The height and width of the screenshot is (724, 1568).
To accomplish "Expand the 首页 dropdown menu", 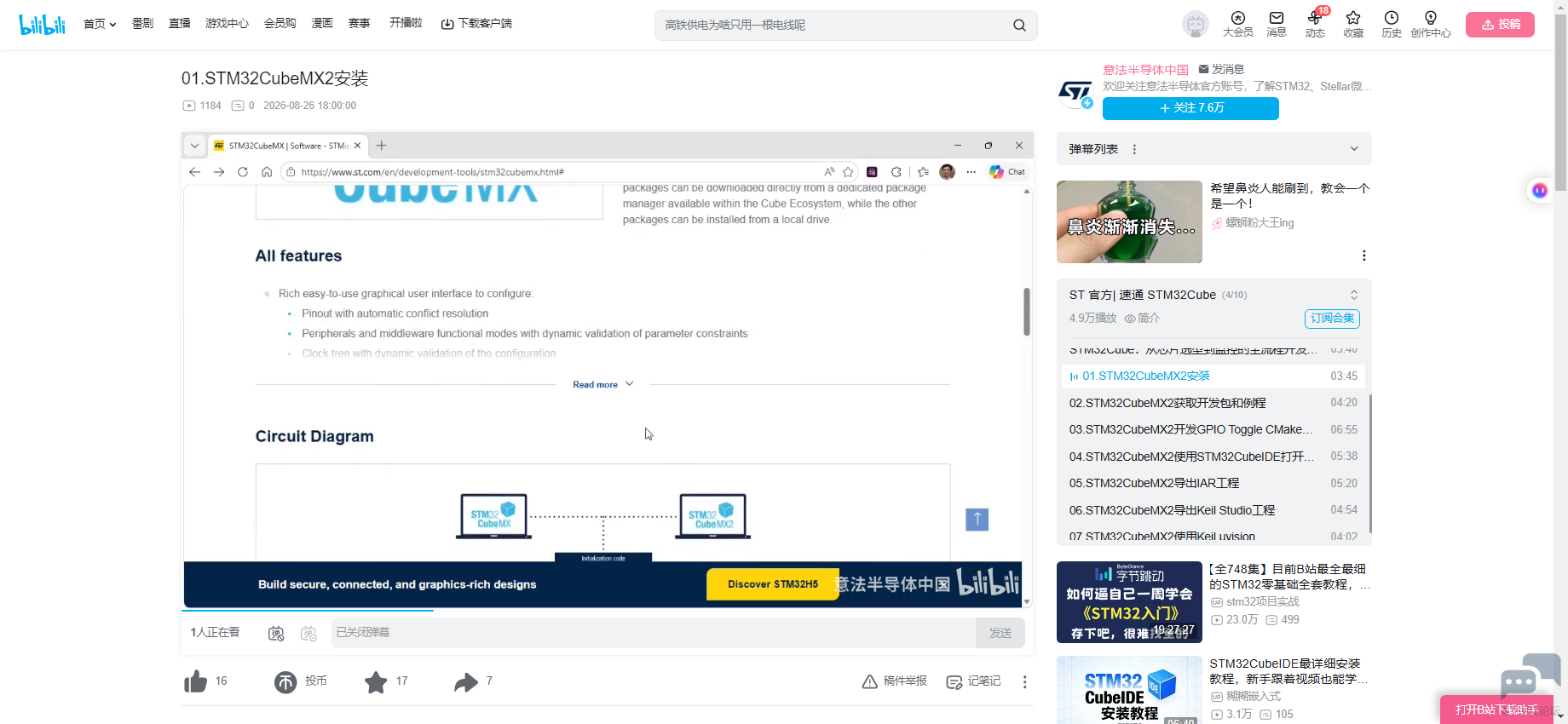I will pyautogui.click(x=100, y=24).
